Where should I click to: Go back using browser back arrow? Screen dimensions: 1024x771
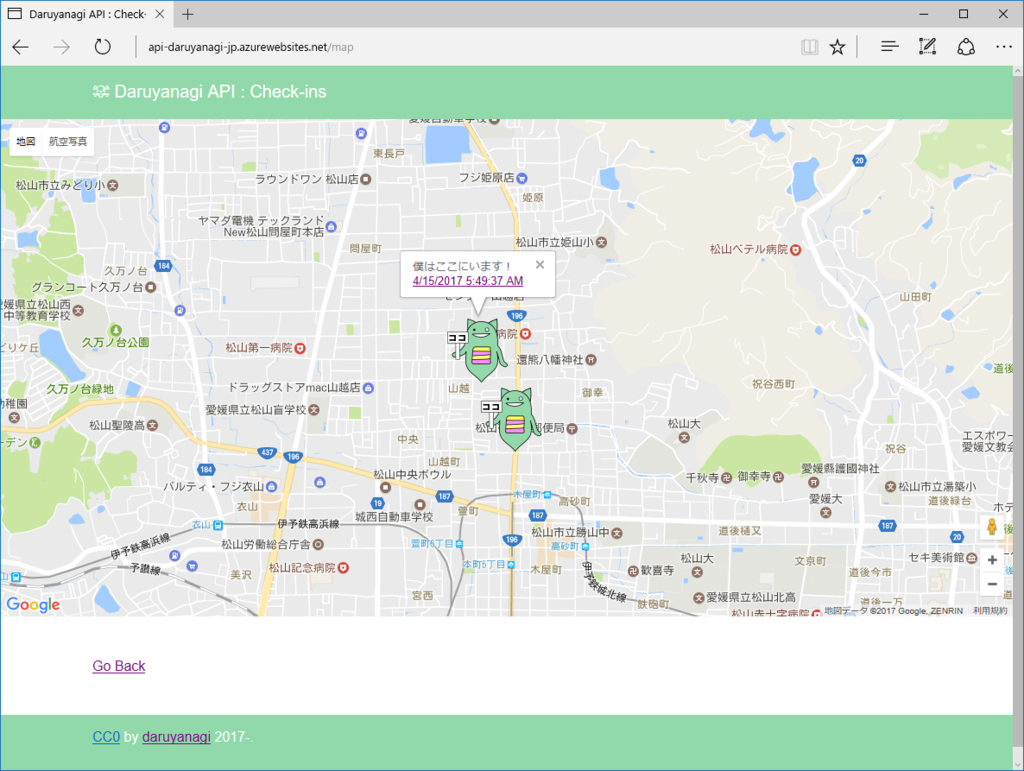click(21, 47)
